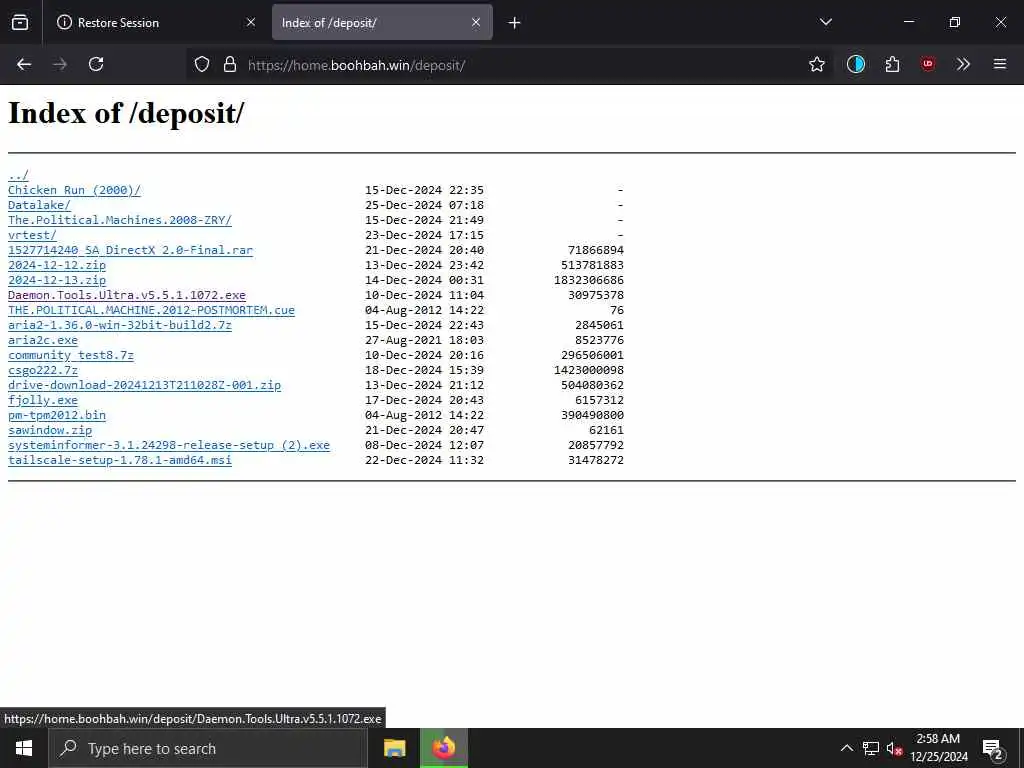The height and width of the screenshot is (768, 1024).
Task: Download tailscale-setup-1.78.1-amd64.msi
Action: [x=120, y=460]
